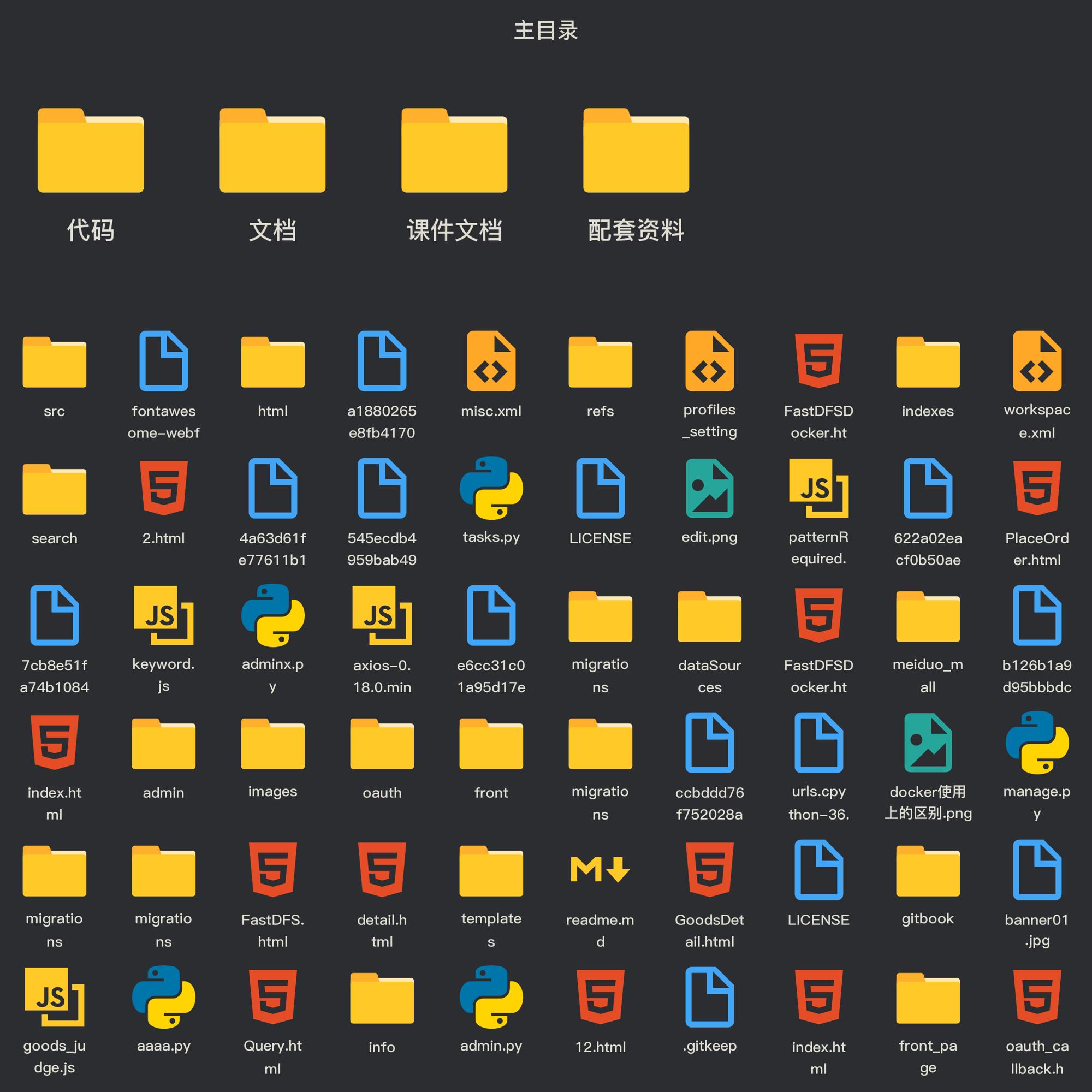The width and height of the screenshot is (1092, 1092).
Task: Select the readme.md Markdown icon
Action: (600, 869)
